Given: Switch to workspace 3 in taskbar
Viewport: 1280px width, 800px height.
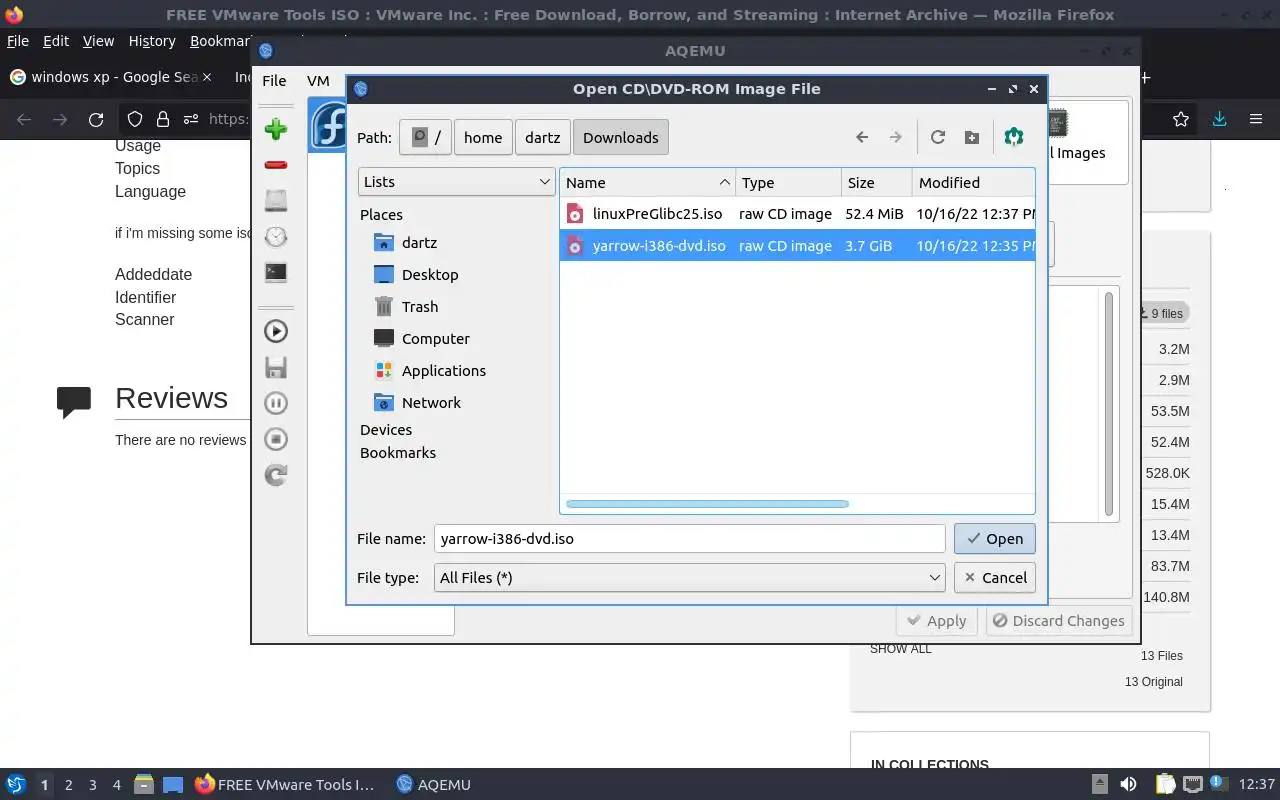Looking at the screenshot, I should point(92,785).
